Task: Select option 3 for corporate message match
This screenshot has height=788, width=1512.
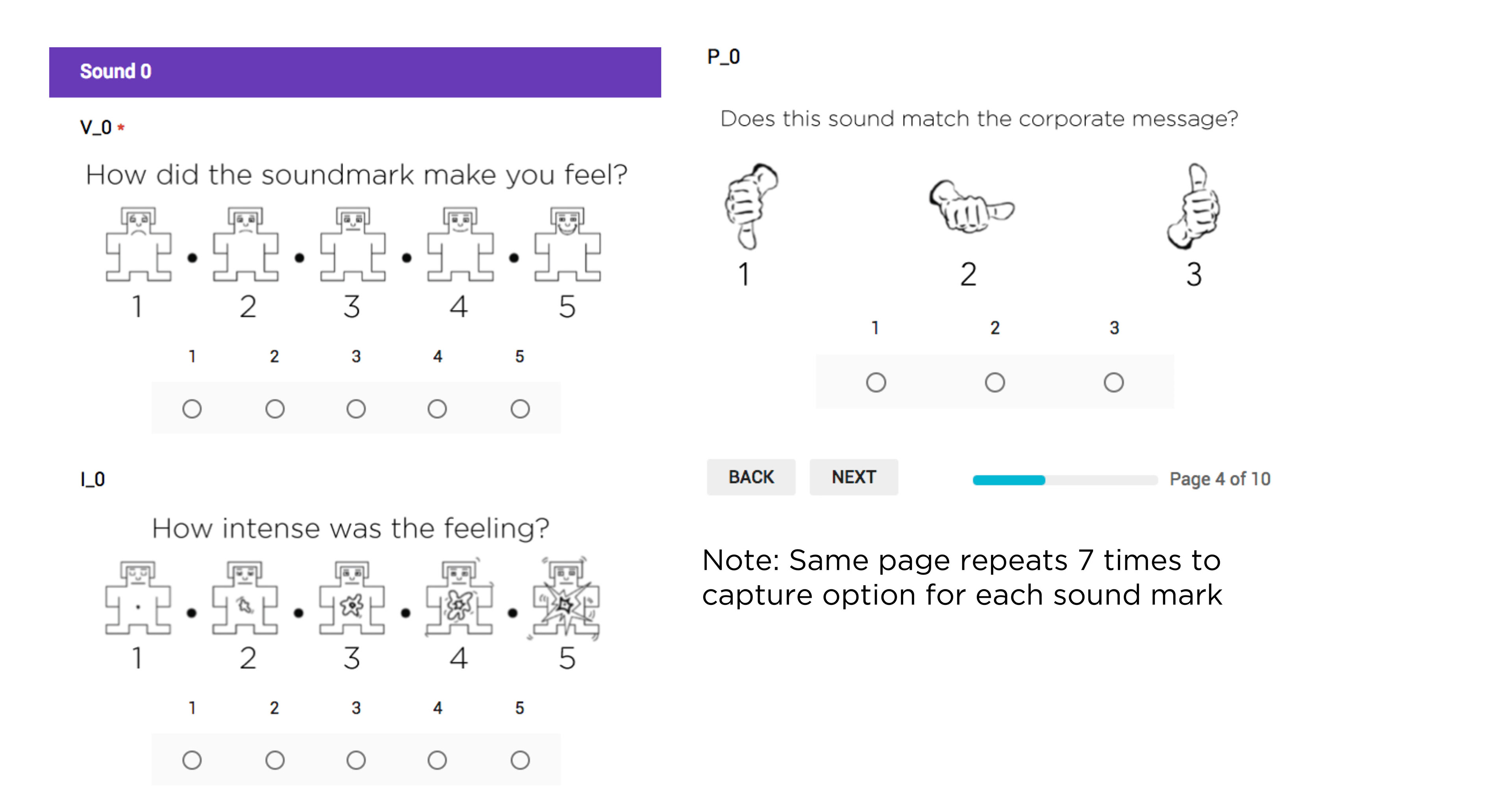Action: click(x=1114, y=383)
